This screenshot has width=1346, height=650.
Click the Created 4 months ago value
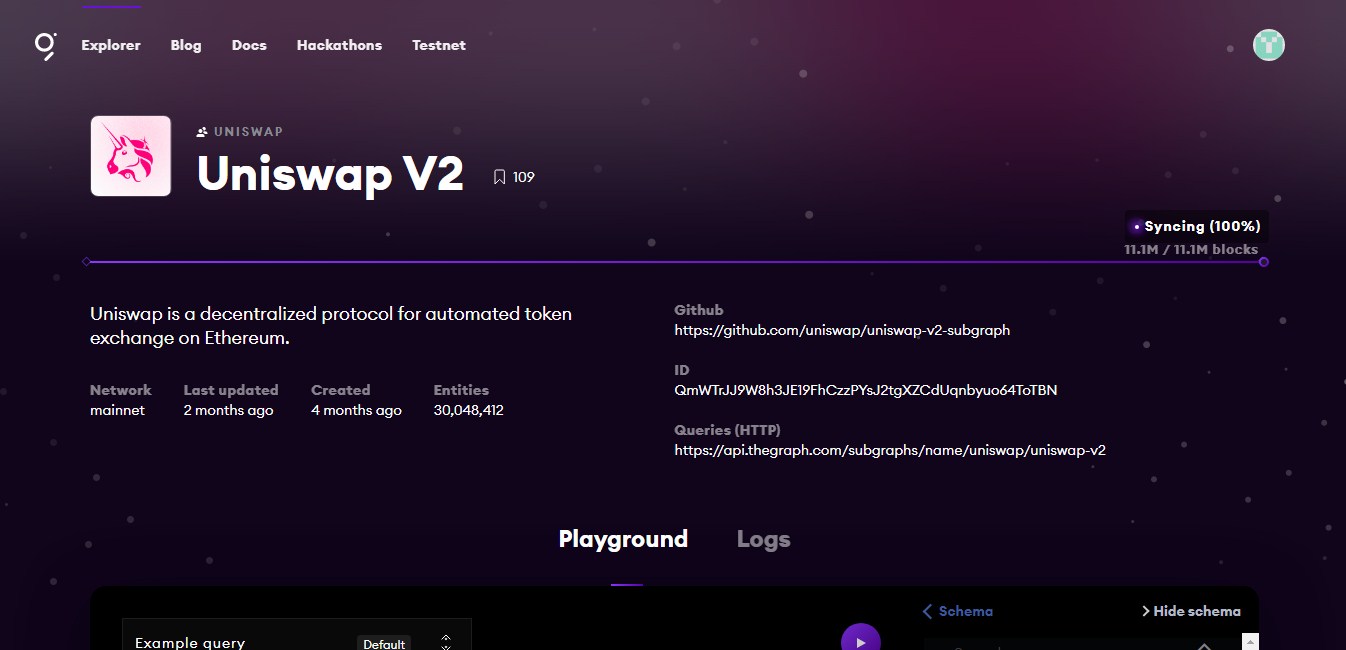356,410
